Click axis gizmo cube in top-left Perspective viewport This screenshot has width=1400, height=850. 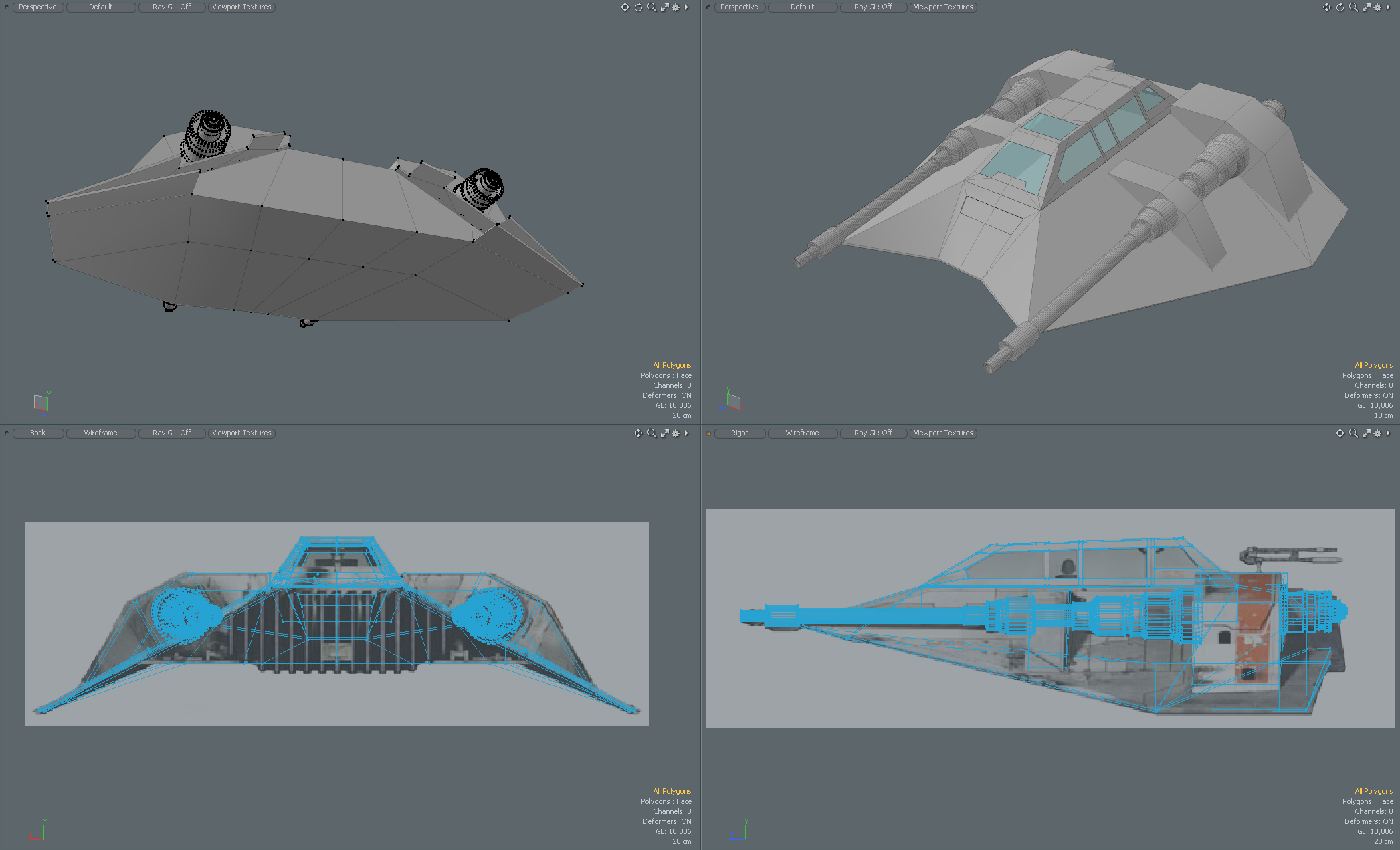(x=41, y=403)
